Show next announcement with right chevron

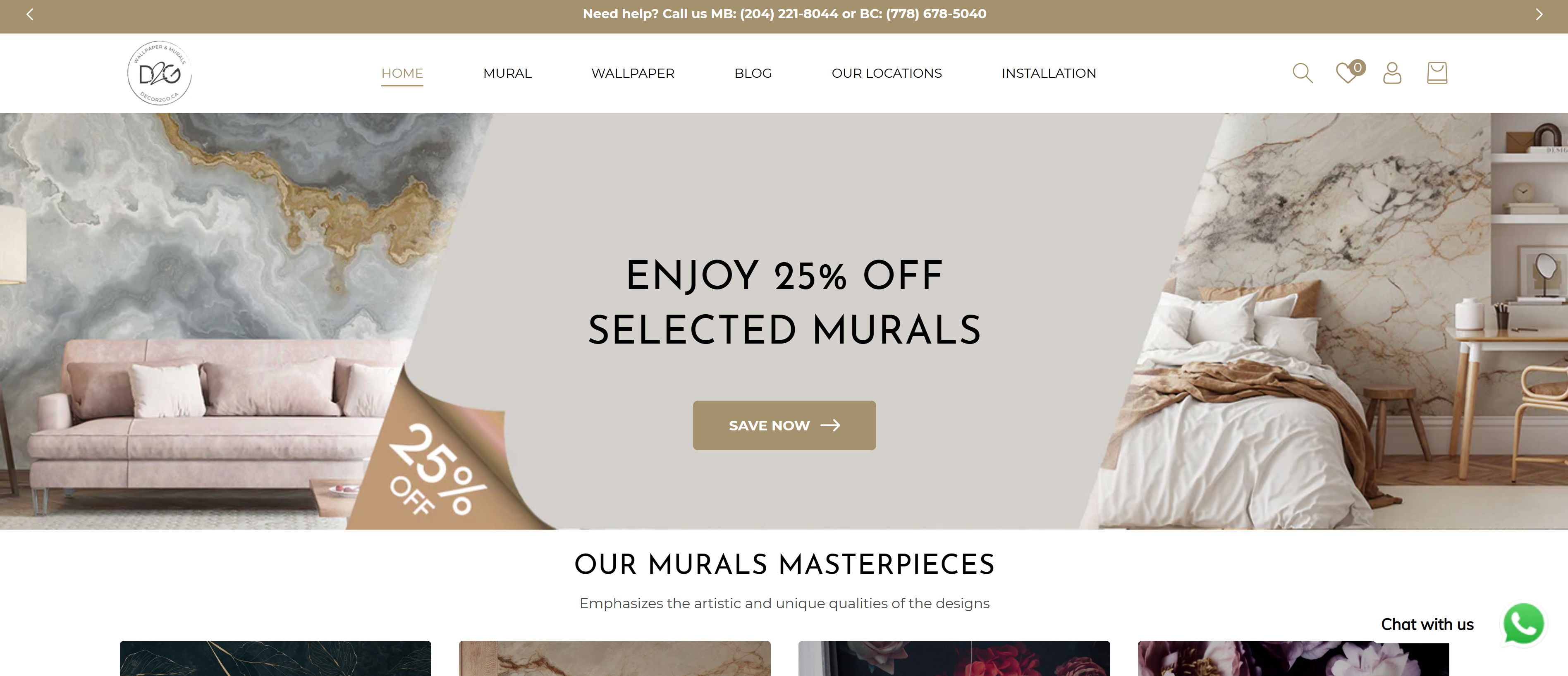[x=1538, y=14]
